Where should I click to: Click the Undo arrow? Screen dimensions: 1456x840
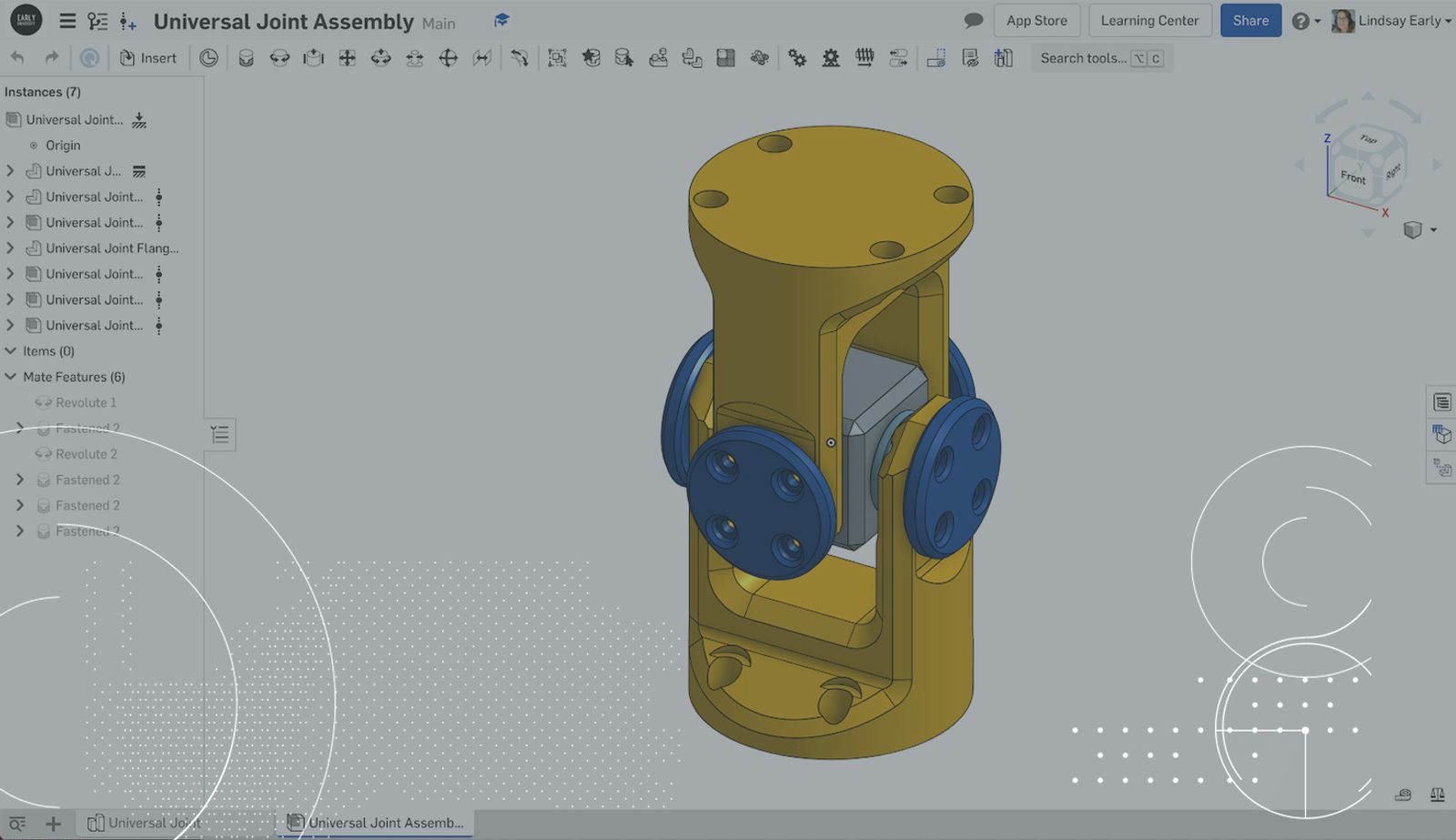point(17,58)
